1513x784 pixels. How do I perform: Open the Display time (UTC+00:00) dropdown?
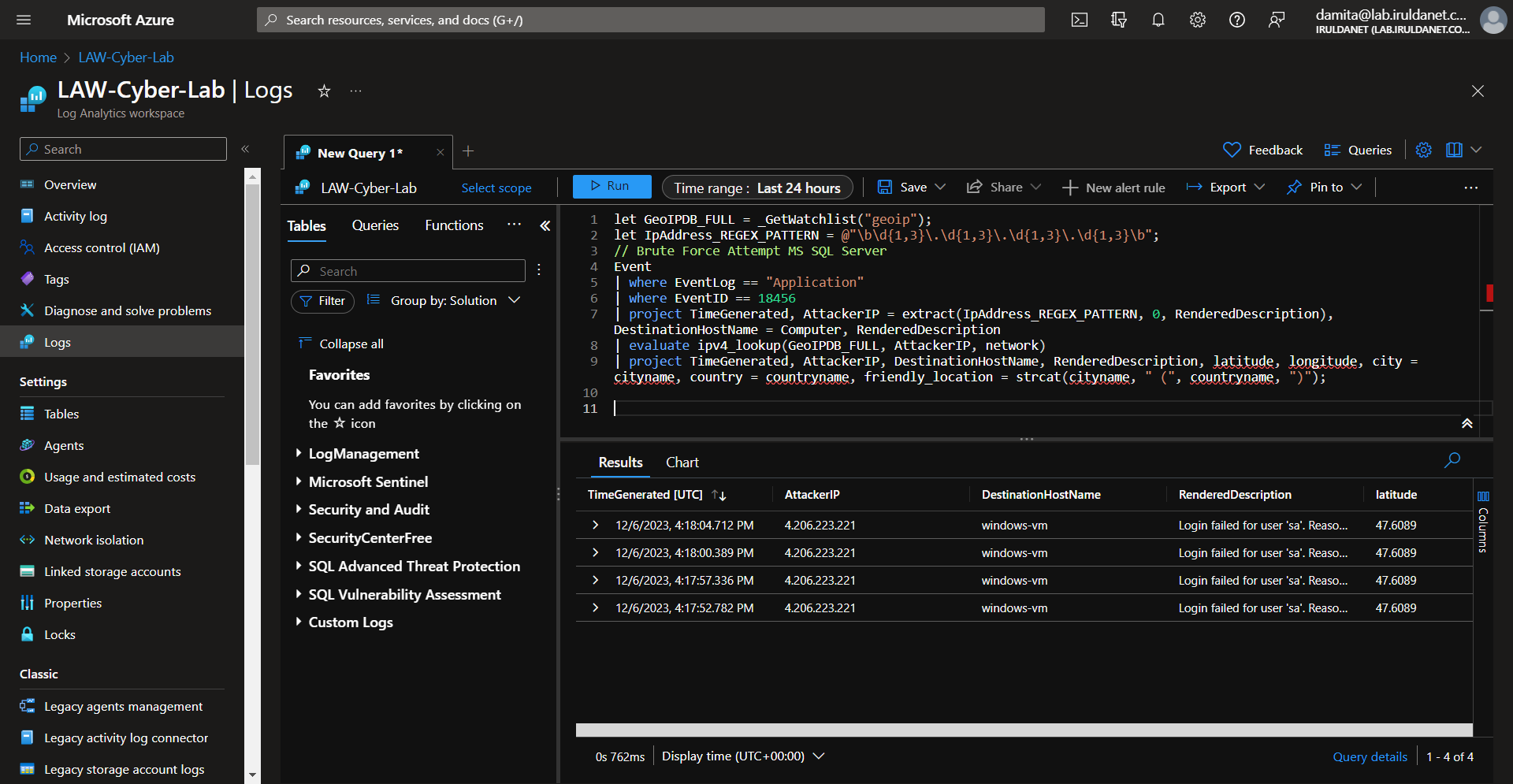(743, 756)
